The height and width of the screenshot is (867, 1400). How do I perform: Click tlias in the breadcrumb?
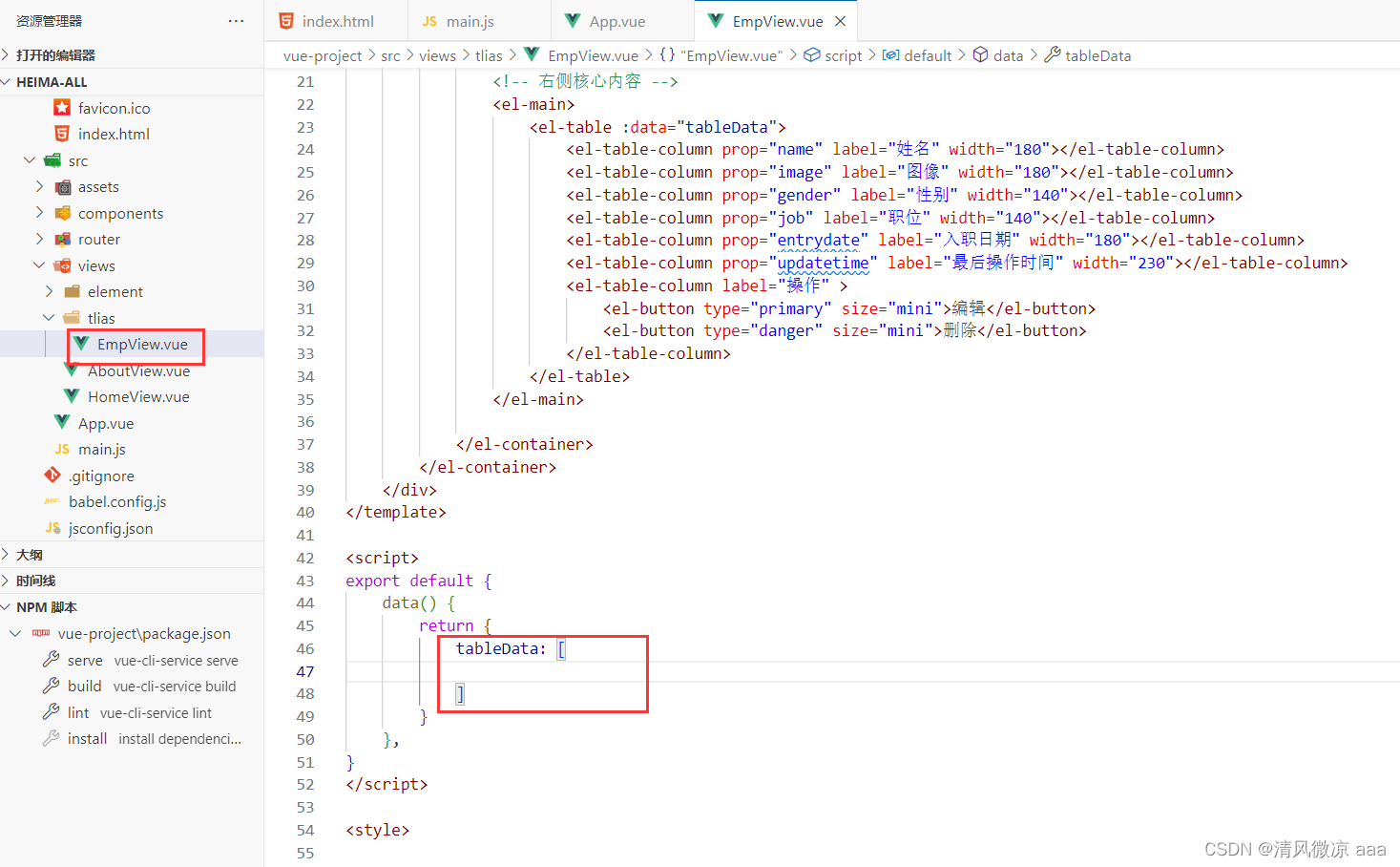489,56
